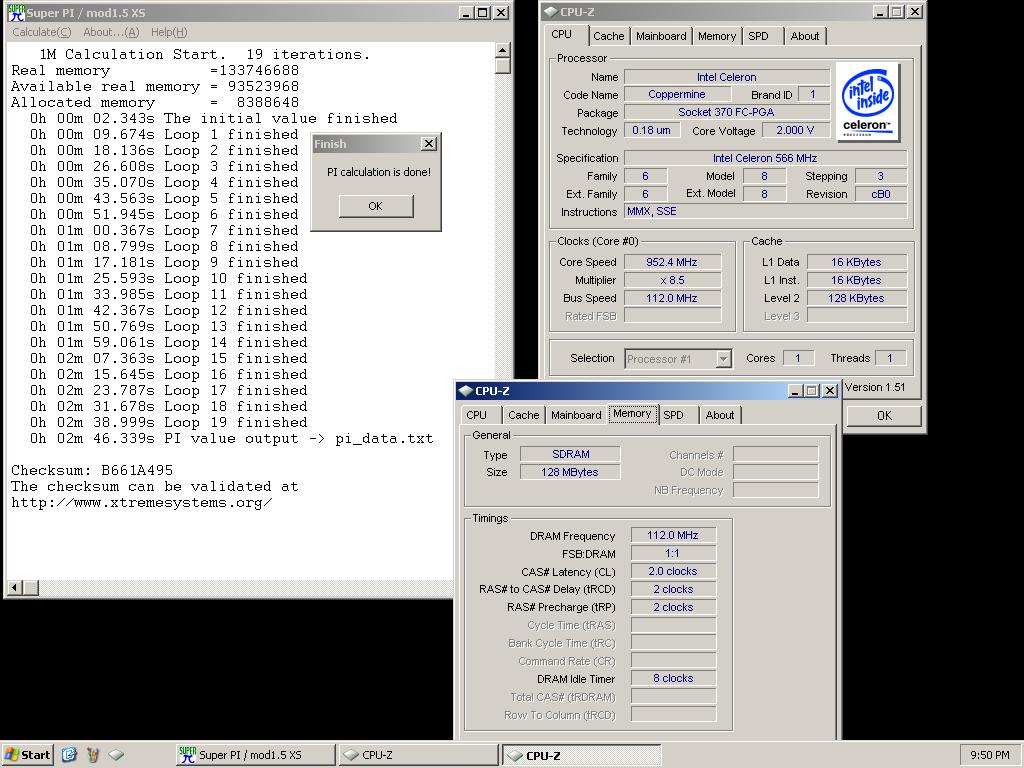
Task: Click the FSB:DRAM 1:1 field
Action: (x=673, y=554)
